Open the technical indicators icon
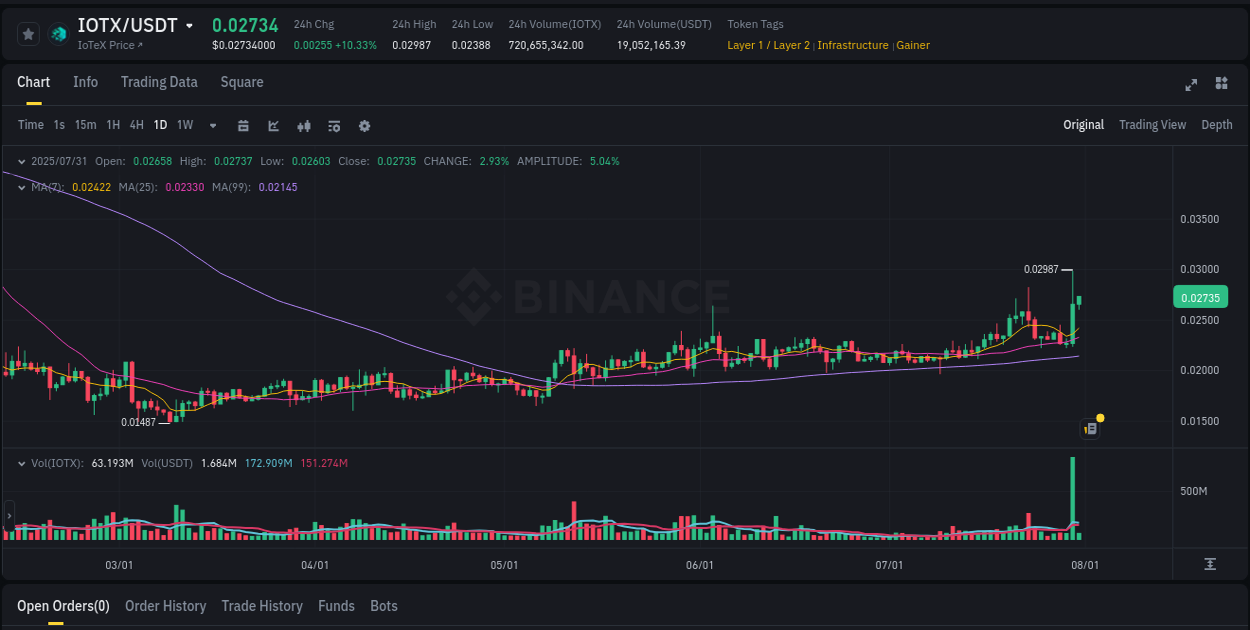The image size is (1250, 630). (303, 125)
